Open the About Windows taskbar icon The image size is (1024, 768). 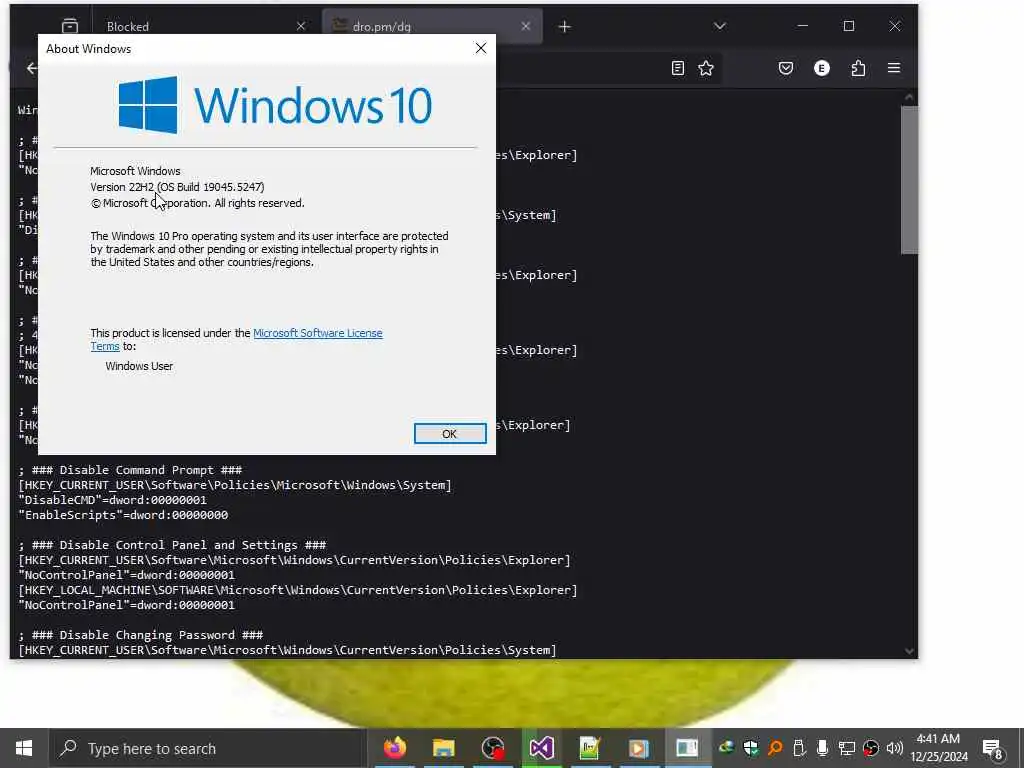tap(687, 748)
